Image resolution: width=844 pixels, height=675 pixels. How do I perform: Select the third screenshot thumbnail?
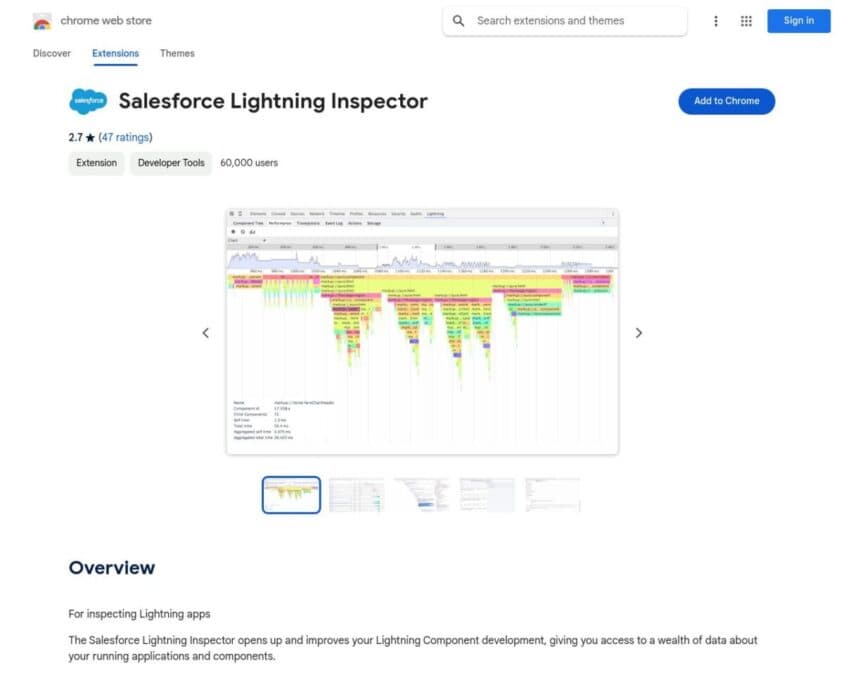coord(421,495)
